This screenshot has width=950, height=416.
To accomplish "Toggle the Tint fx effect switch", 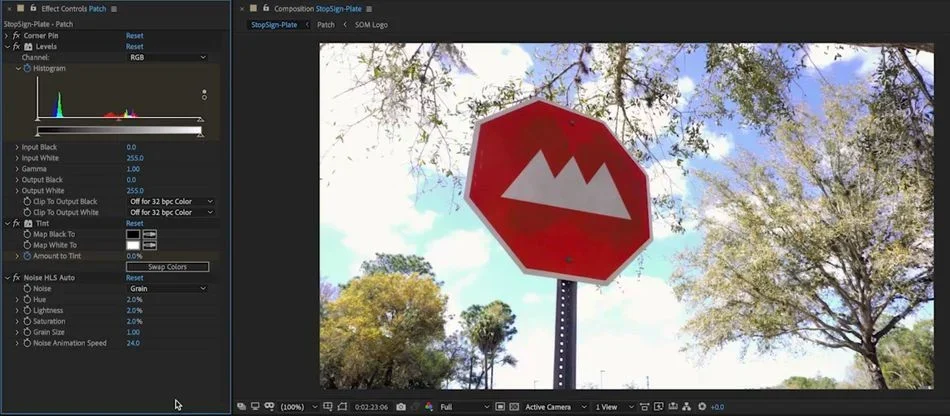I will click(16, 223).
